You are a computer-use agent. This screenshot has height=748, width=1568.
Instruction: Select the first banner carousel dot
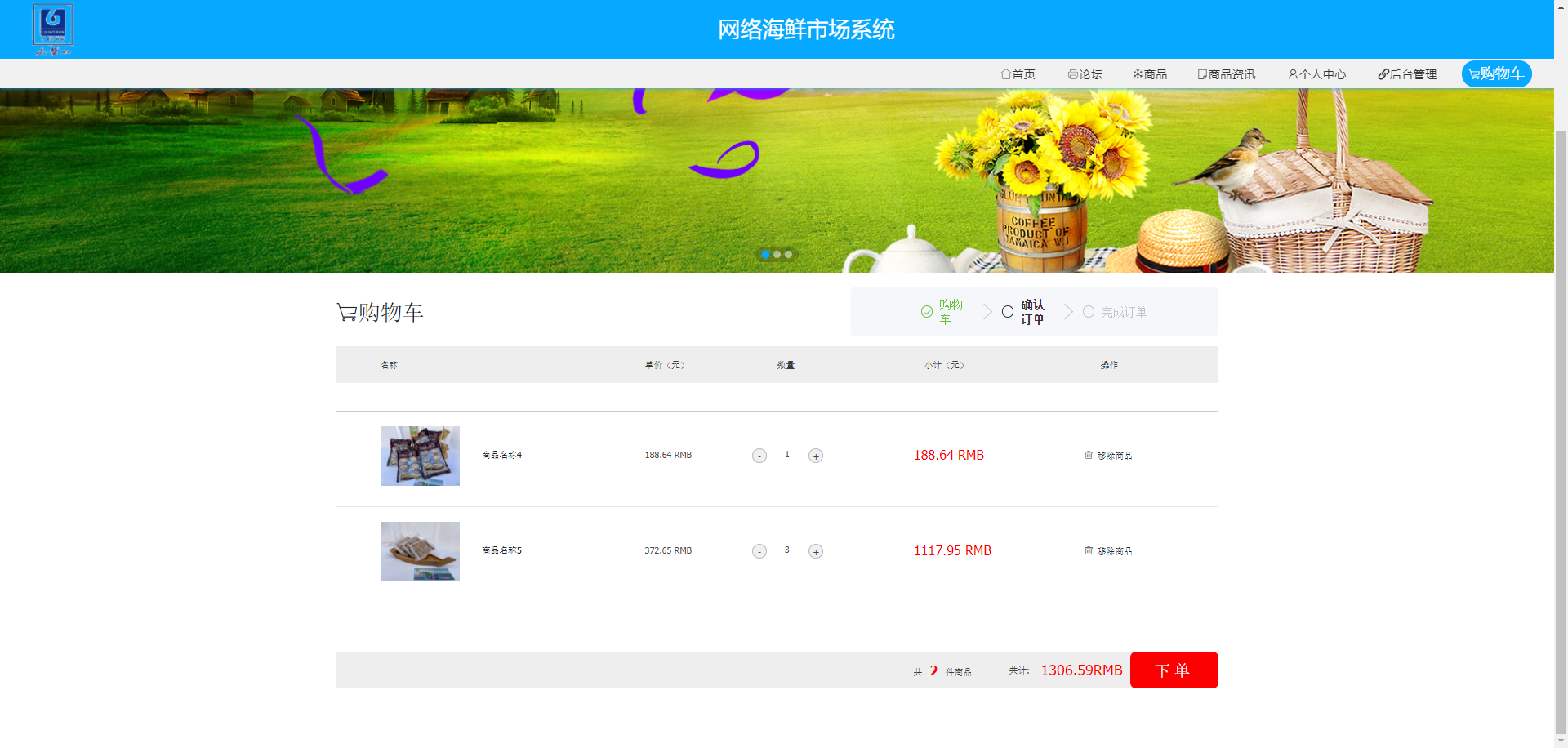[765, 254]
